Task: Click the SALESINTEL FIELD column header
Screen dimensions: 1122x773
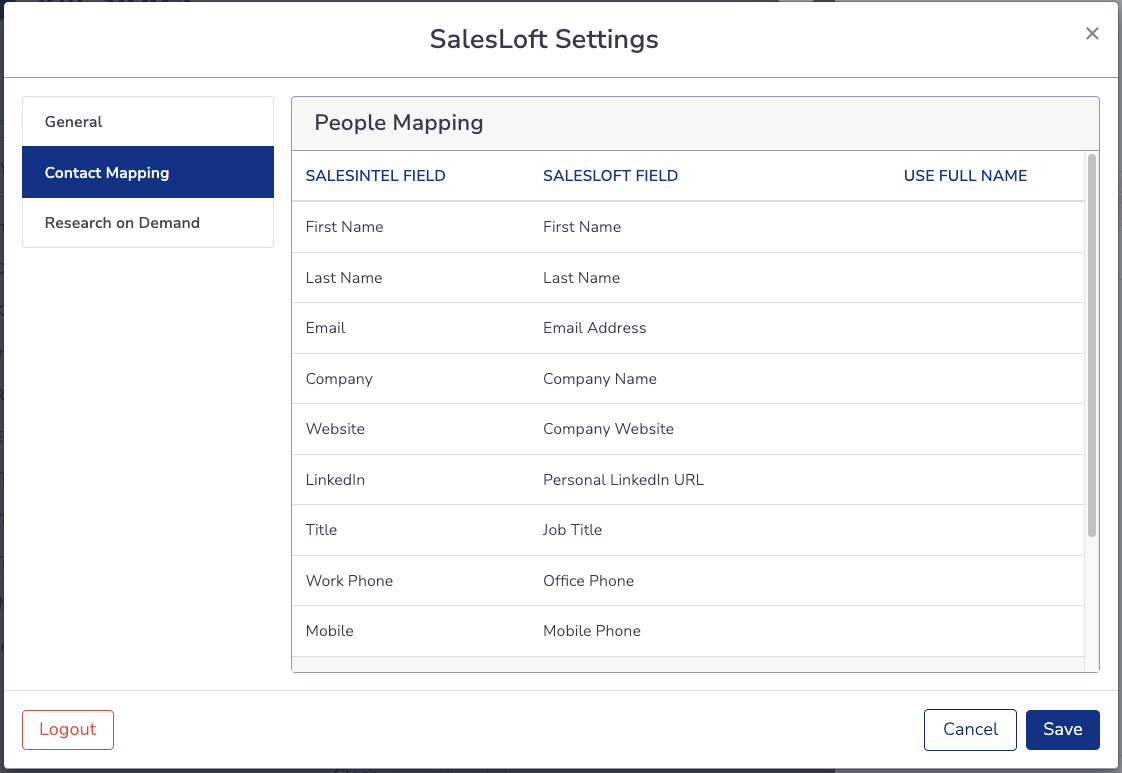Action: pos(376,176)
